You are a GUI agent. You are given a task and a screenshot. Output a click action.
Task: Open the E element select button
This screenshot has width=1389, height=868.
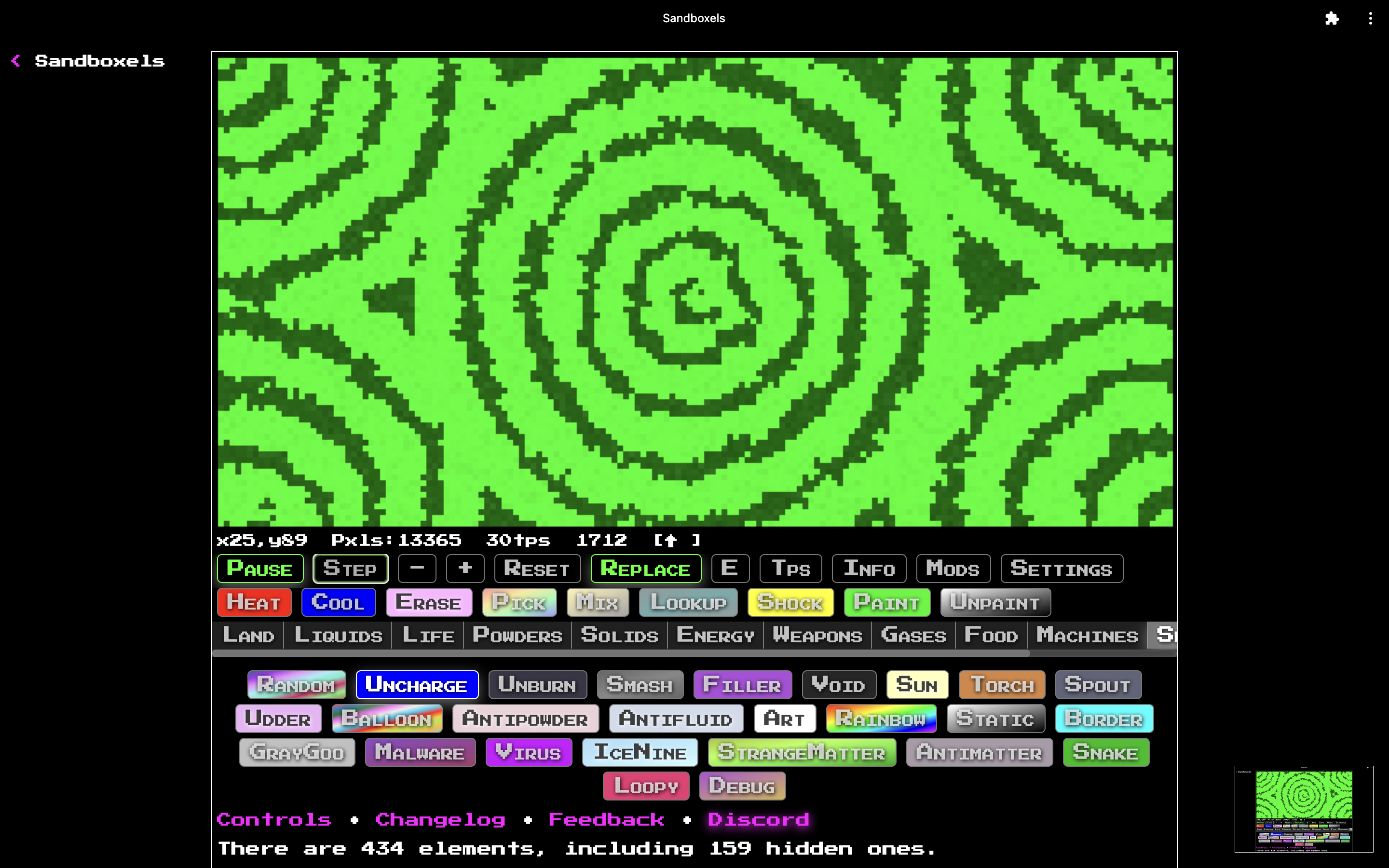click(x=730, y=569)
